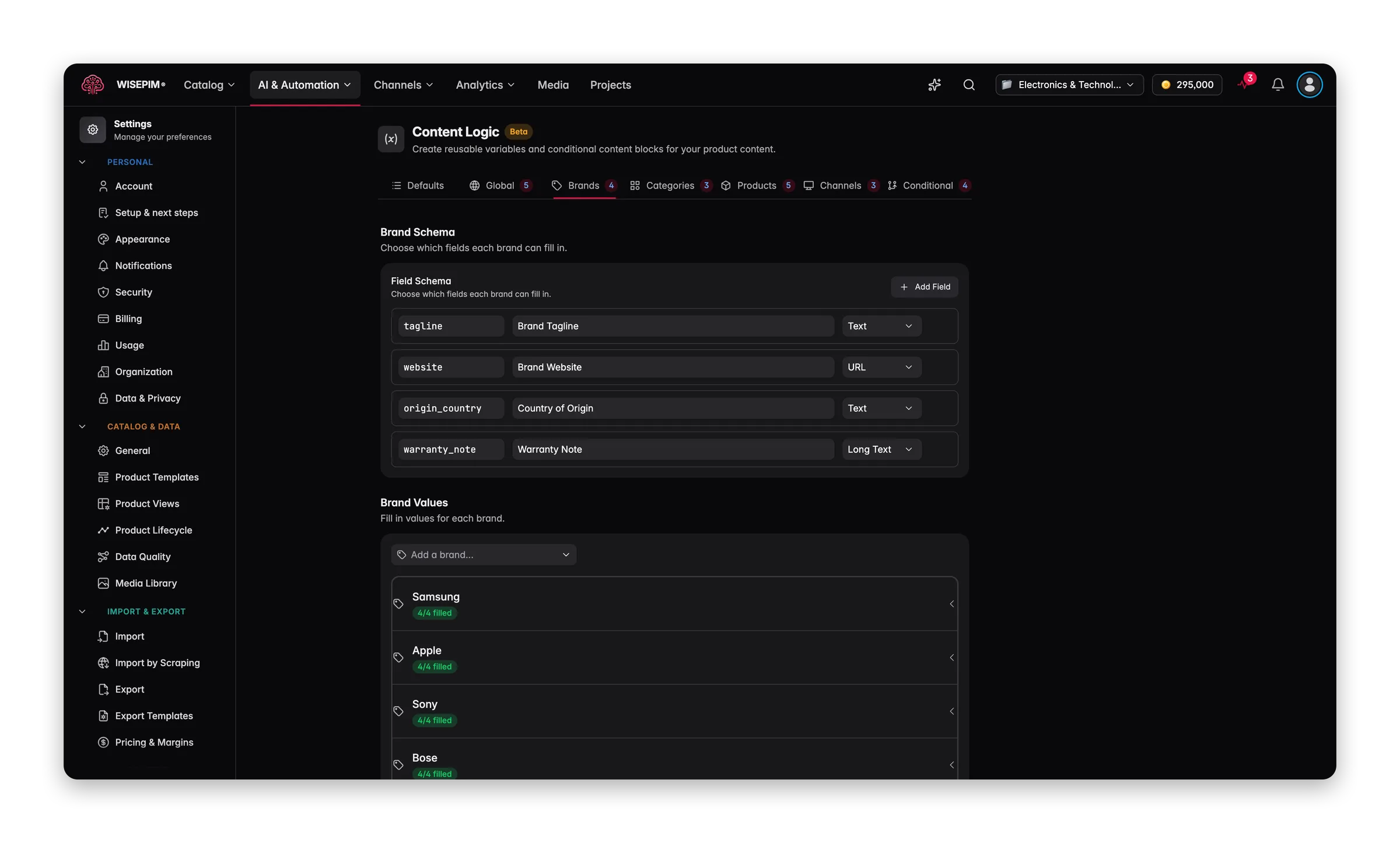Screen dimensions: 1400x843
Task: Open the website field URL type dropdown
Action: 881,367
